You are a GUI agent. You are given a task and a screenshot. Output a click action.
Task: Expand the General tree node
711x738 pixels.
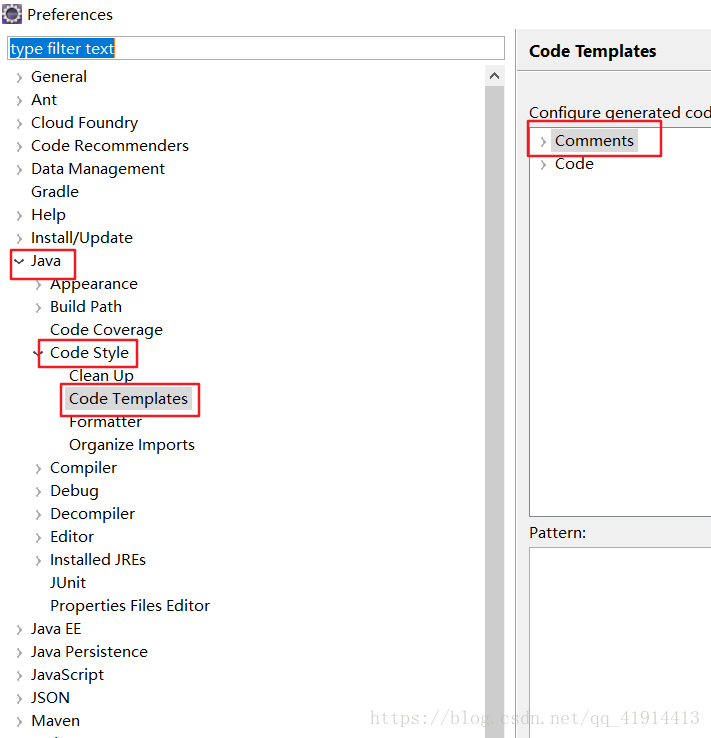19,77
